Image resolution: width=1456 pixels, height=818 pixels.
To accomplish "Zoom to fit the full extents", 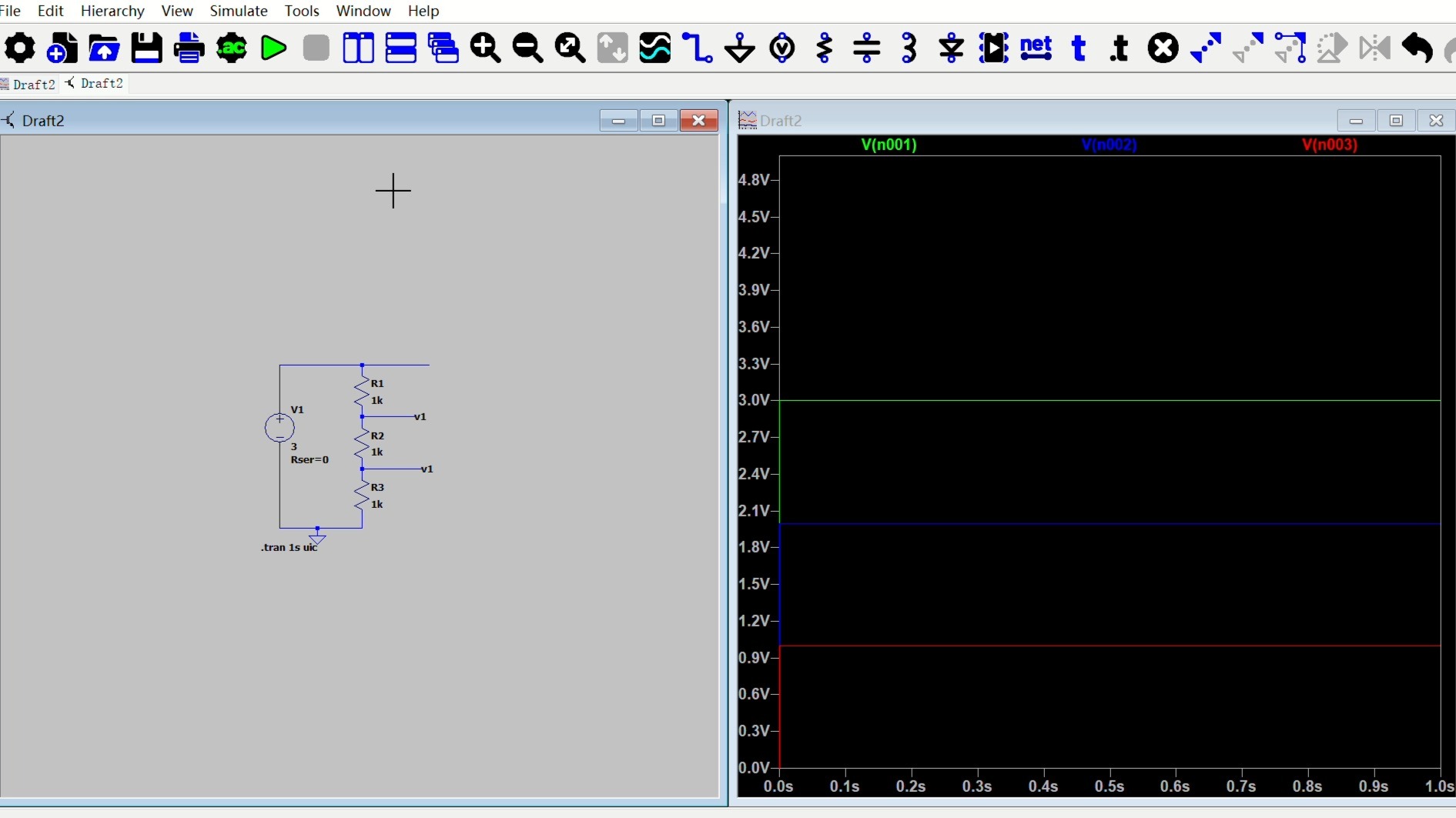I will (571, 48).
